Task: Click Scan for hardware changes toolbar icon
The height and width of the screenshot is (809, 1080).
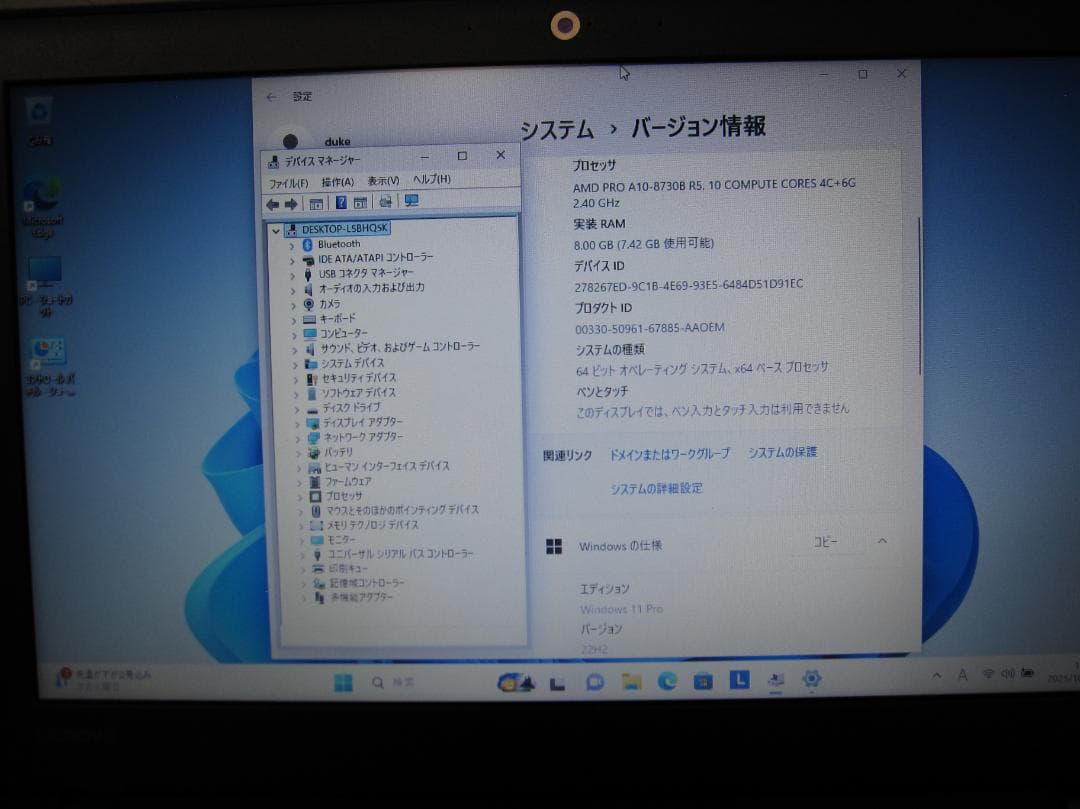Action: pos(388,201)
